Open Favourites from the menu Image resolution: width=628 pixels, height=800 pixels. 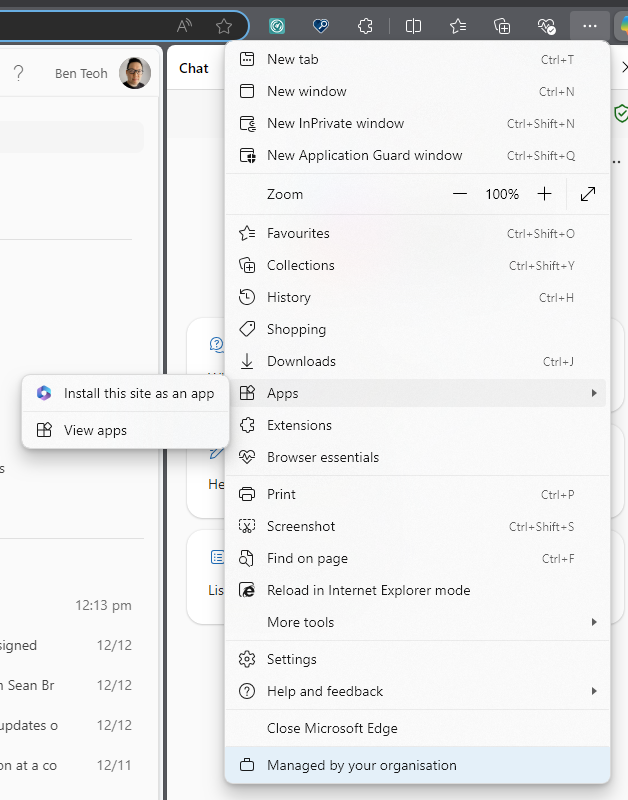(x=417, y=234)
